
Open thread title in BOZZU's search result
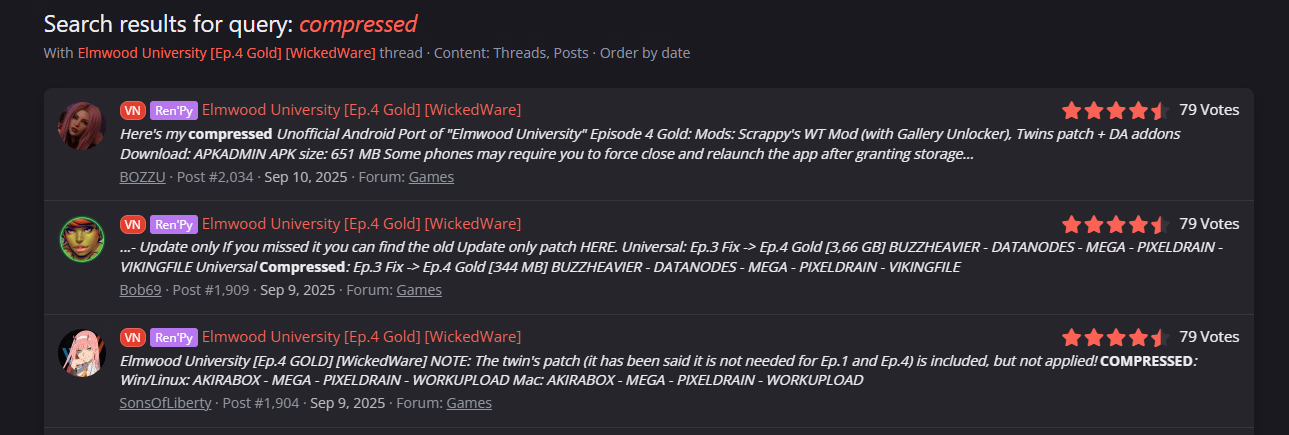point(361,110)
